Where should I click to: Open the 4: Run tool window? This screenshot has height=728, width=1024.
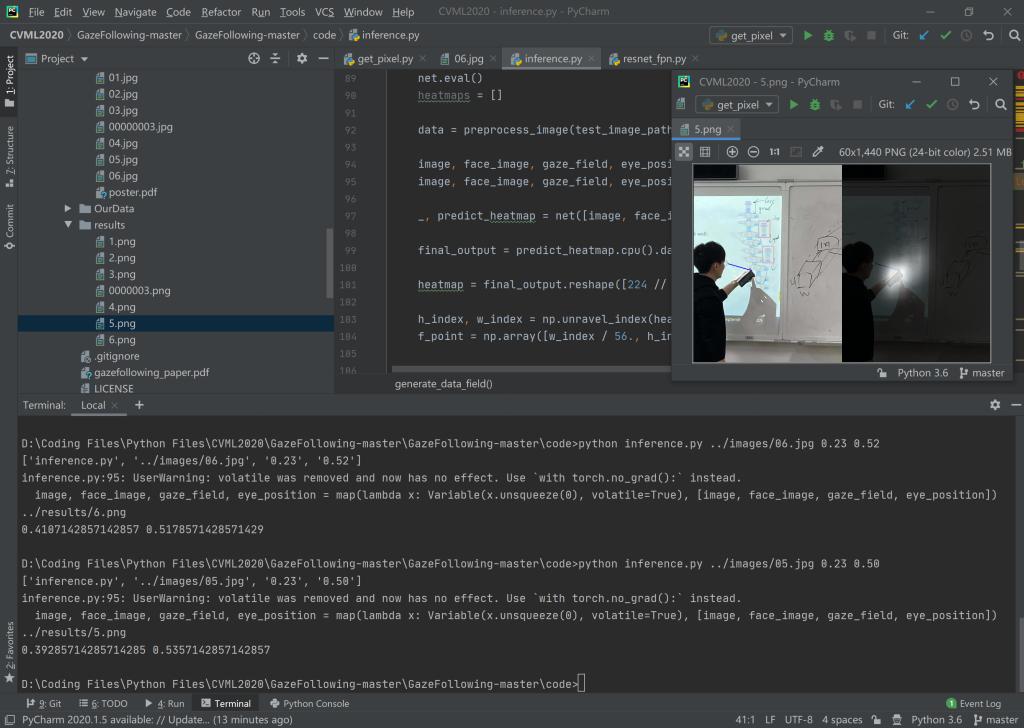coord(165,703)
